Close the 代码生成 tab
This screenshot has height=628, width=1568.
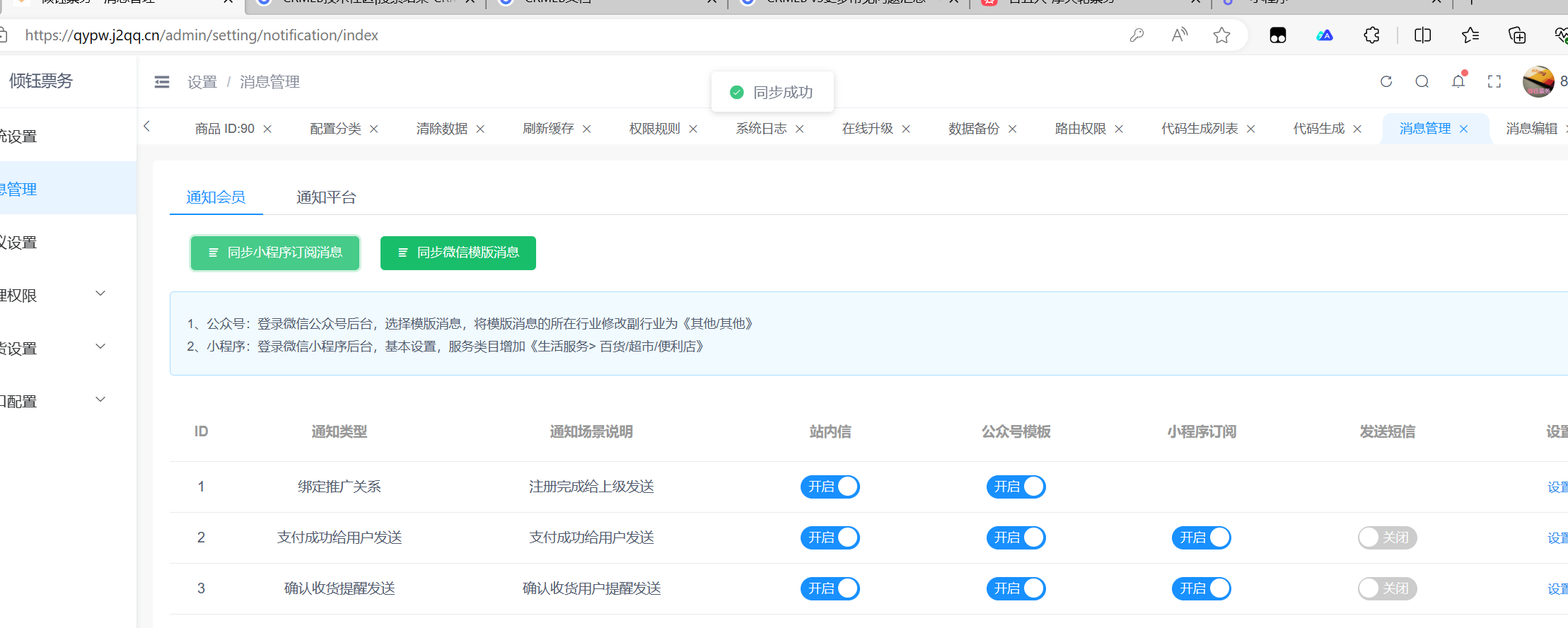pyautogui.click(x=1357, y=129)
